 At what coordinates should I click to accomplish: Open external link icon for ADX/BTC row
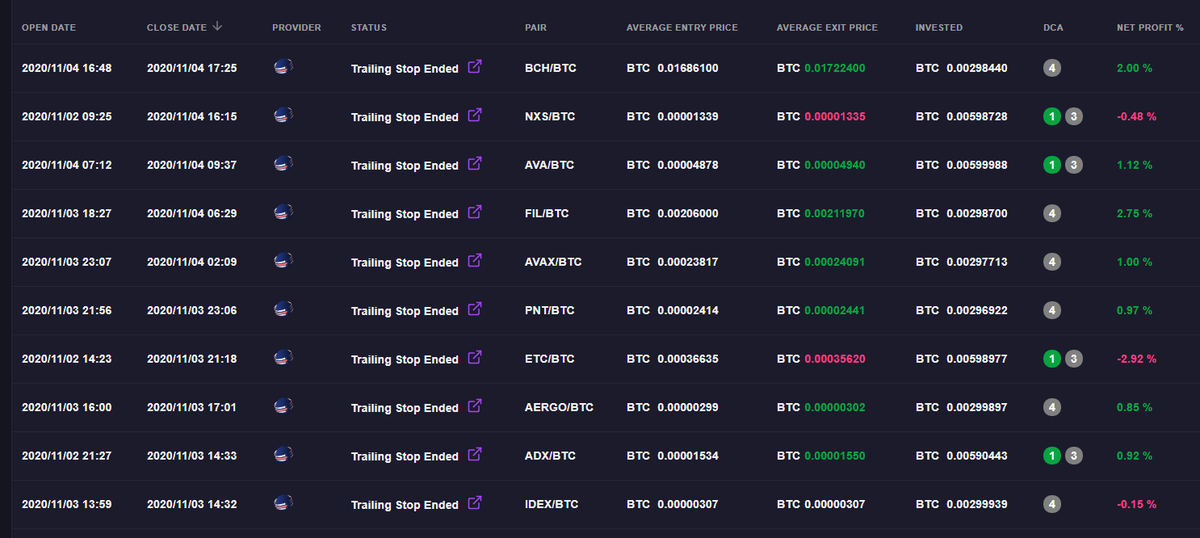pyautogui.click(x=475, y=454)
